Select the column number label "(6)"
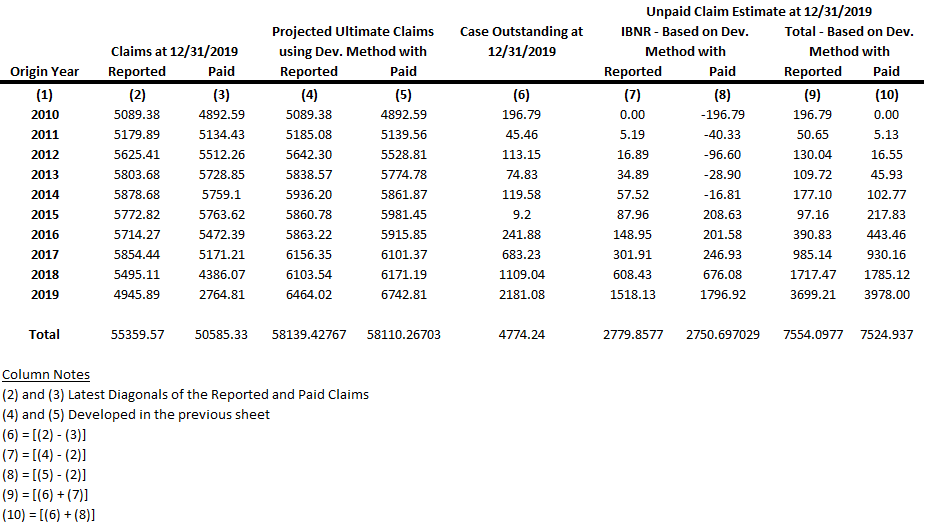Viewport: 926px width, 525px height. coord(521,95)
